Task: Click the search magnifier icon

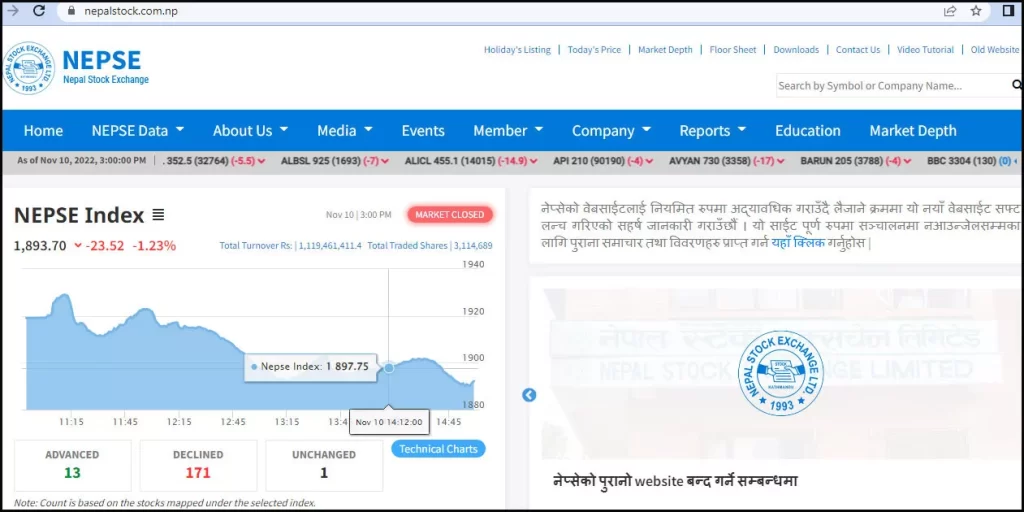Action: click(x=1017, y=85)
